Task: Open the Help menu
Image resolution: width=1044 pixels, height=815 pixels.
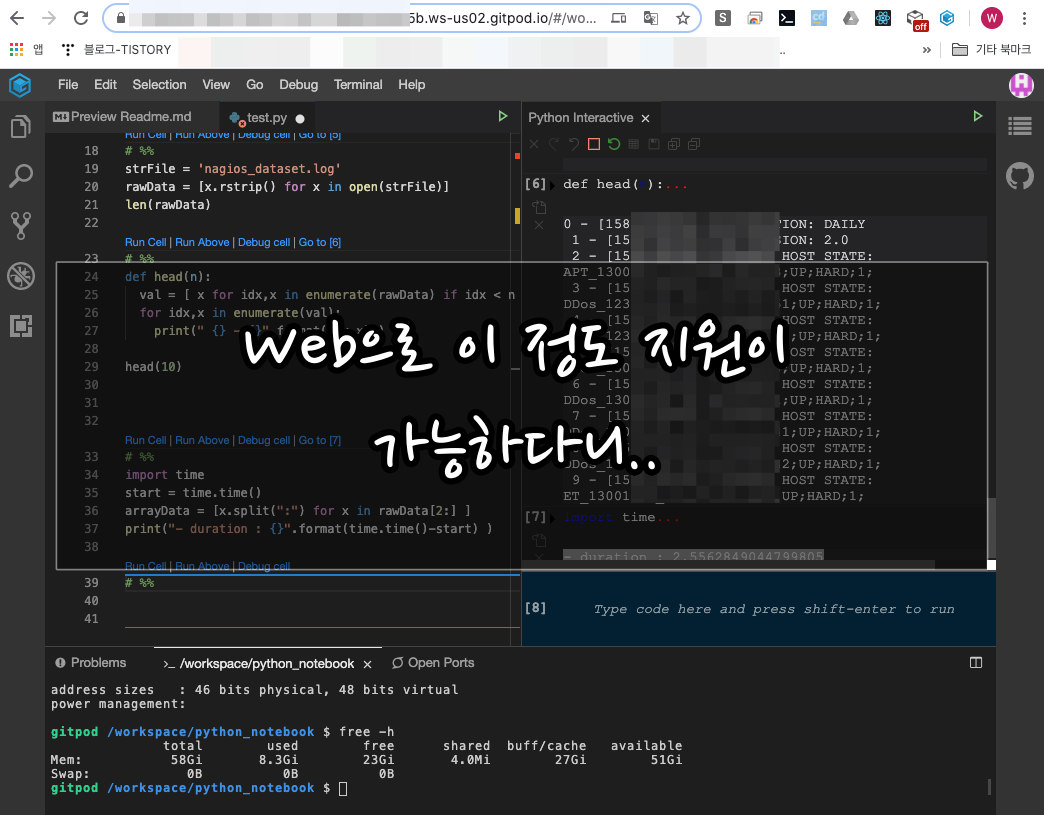Action: click(x=411, y=85)
